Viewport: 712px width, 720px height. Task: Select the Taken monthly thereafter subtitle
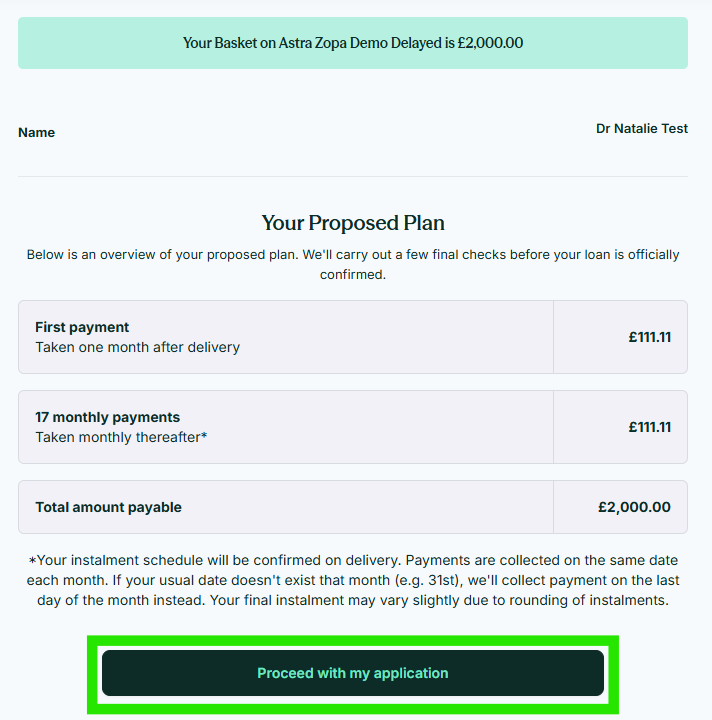click(121, 437)
